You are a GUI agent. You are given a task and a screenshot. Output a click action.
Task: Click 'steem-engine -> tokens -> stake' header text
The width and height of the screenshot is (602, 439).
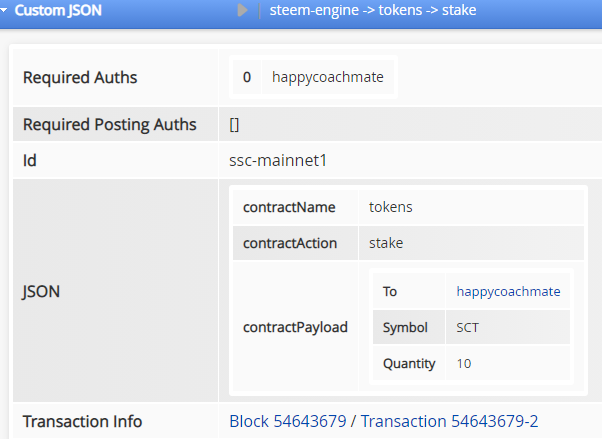coord(372,10)
